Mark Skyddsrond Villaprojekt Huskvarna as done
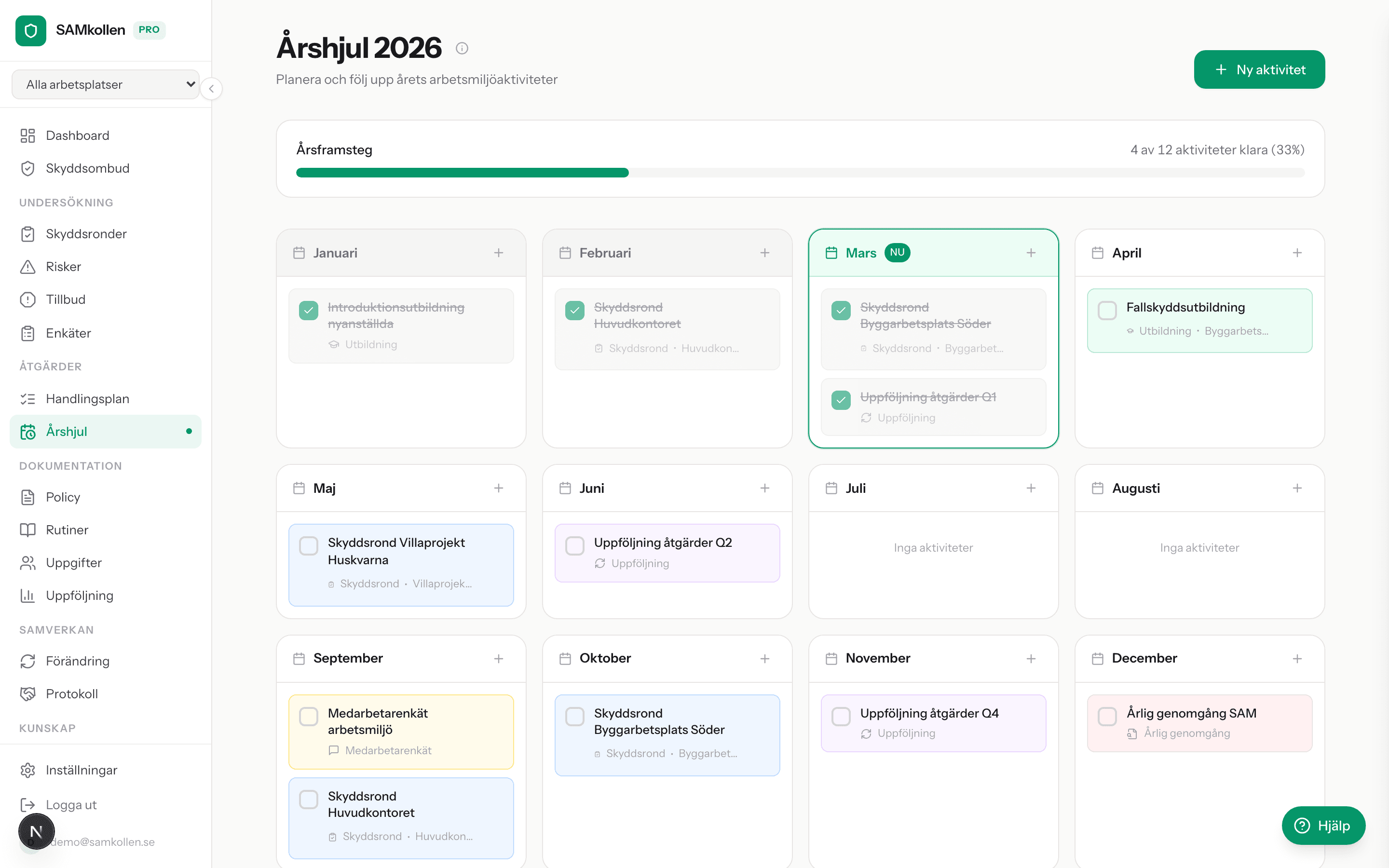1389x868 pixels. point(309,546)
